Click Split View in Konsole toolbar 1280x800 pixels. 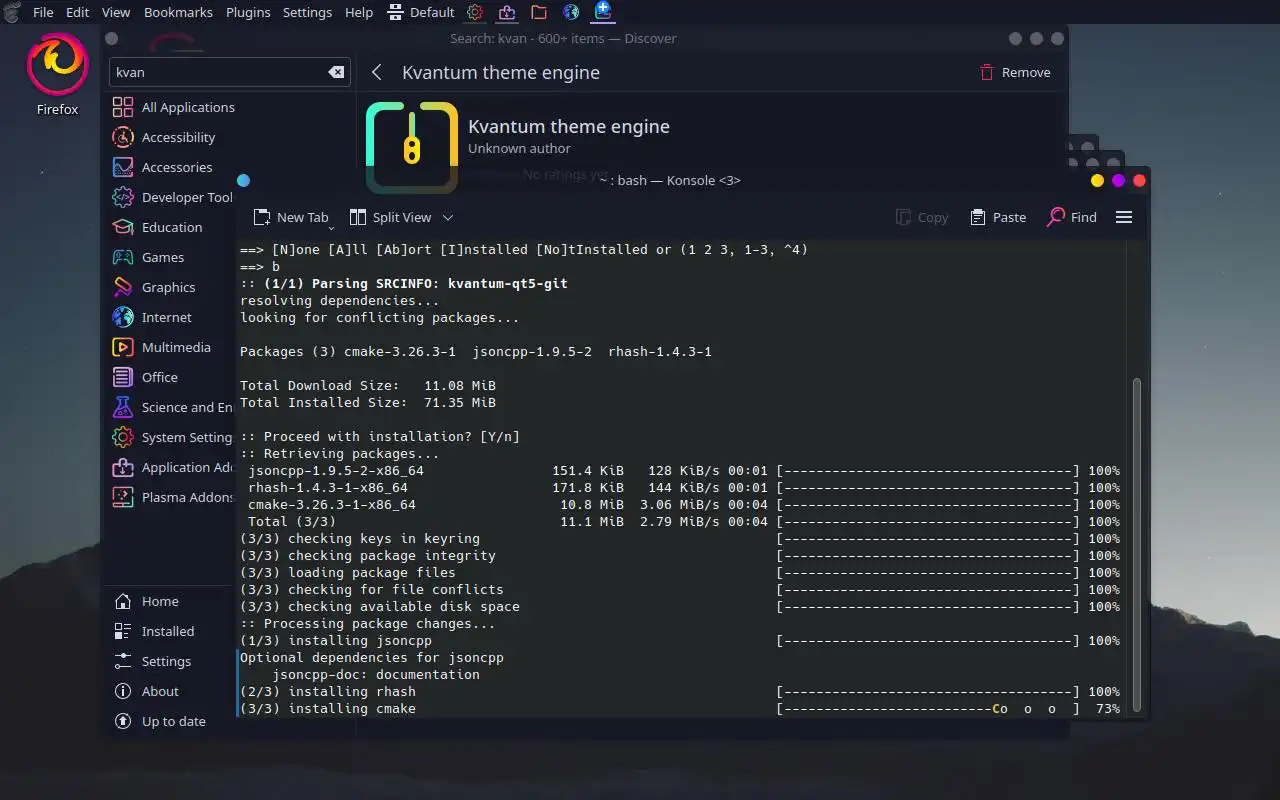(x=391, y=217)
